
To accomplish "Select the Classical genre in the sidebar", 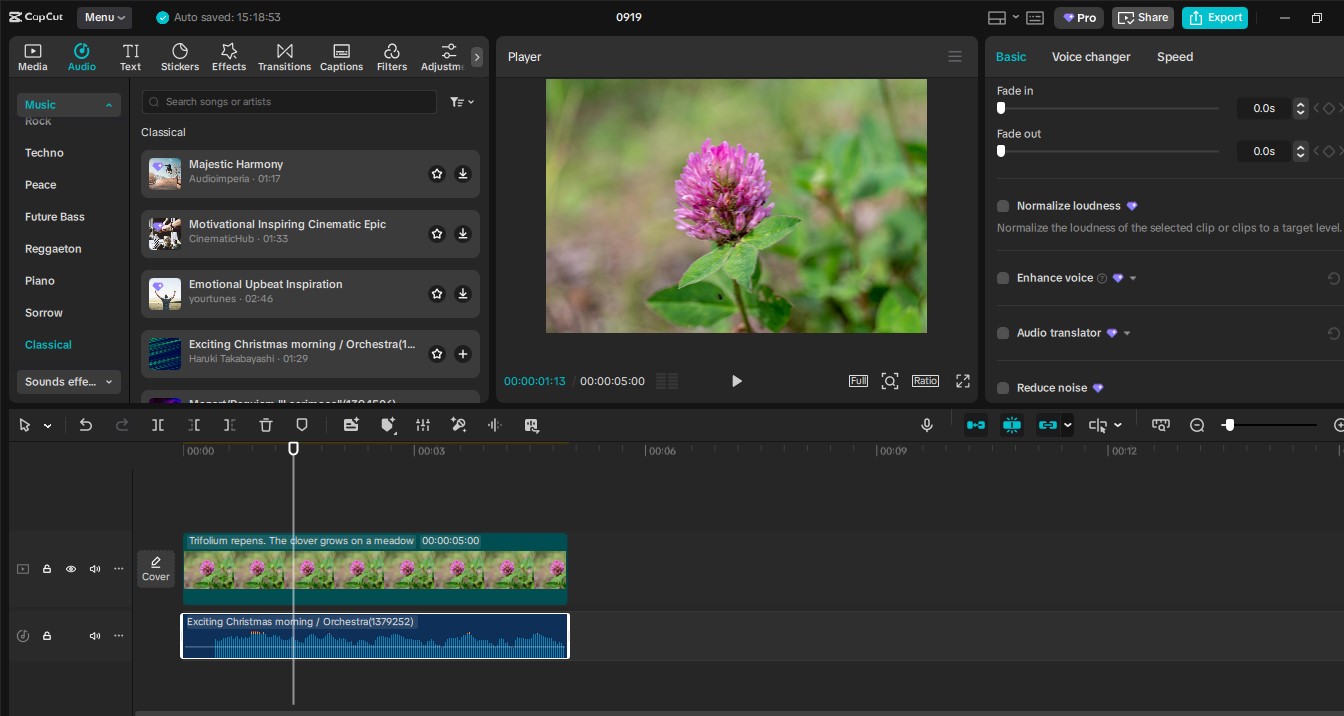I will tap(48, 344).
